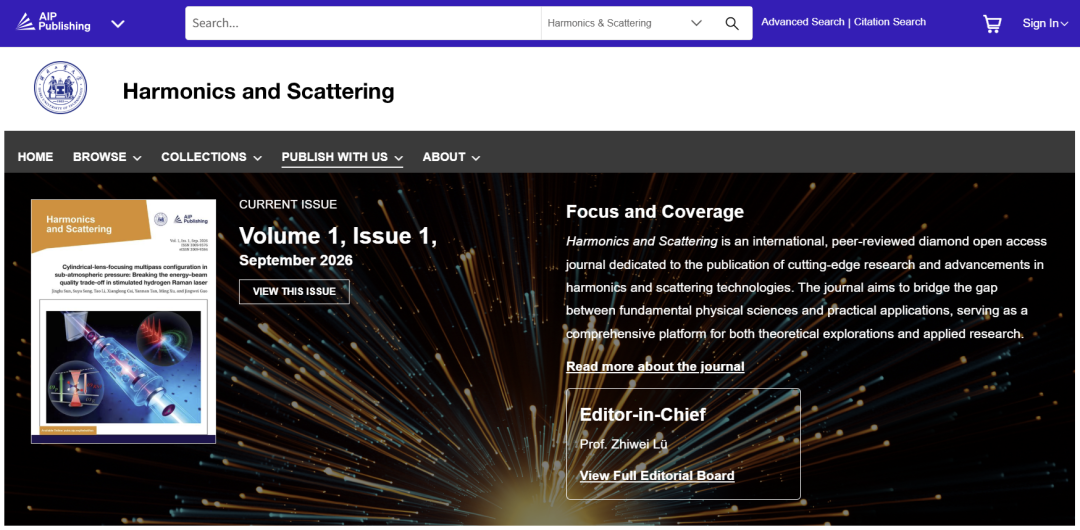The image size is (1080, 530).
Task: Follow the Read more about the journal link
Action: (655, 367)
